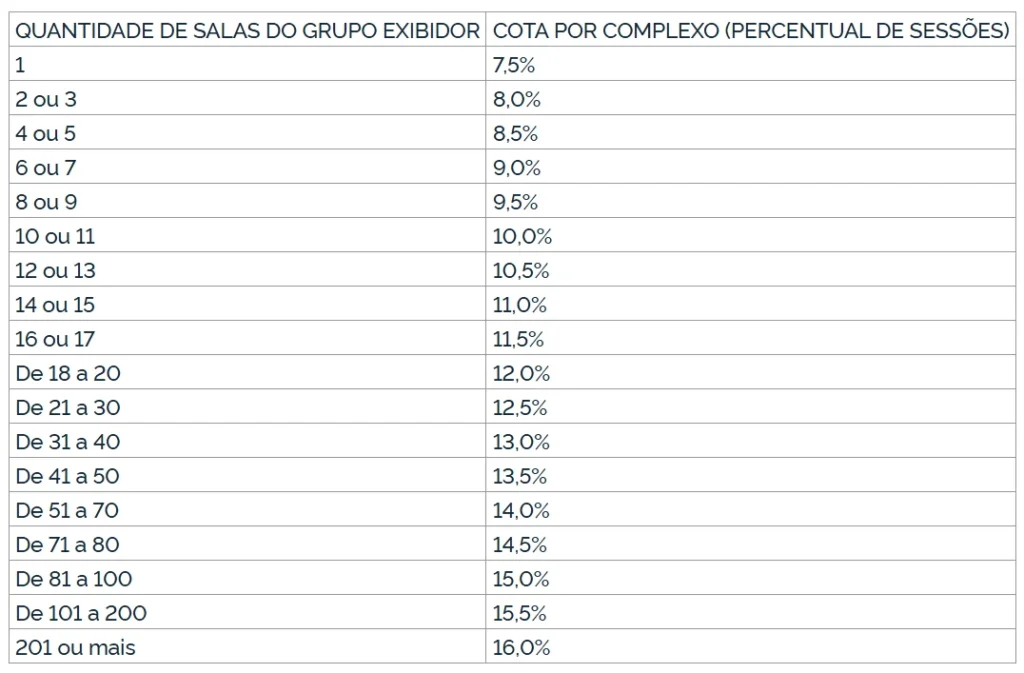Click the 'QUANTIDADE DE SALAS DO GRUPO EXIBIDOR' header
This screenshot has width=1024, height=673.
click(247, 31)
